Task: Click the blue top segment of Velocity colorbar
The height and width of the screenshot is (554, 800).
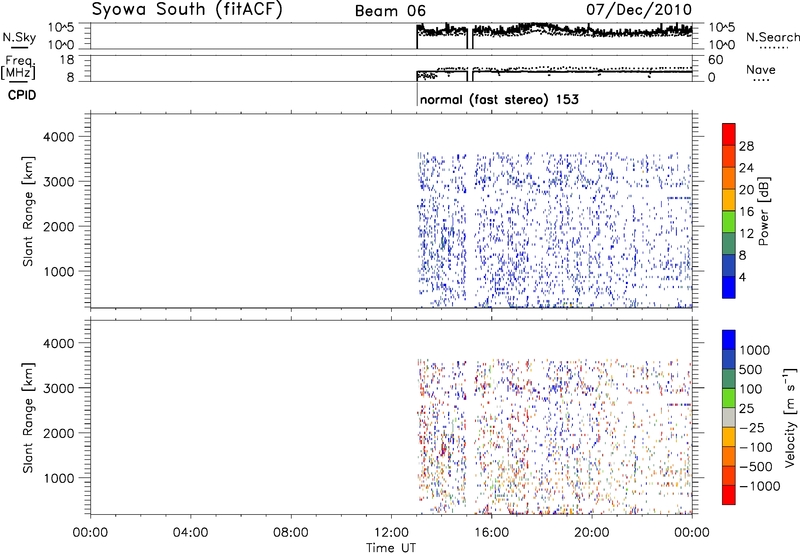Action: click(x=729, y=340)
